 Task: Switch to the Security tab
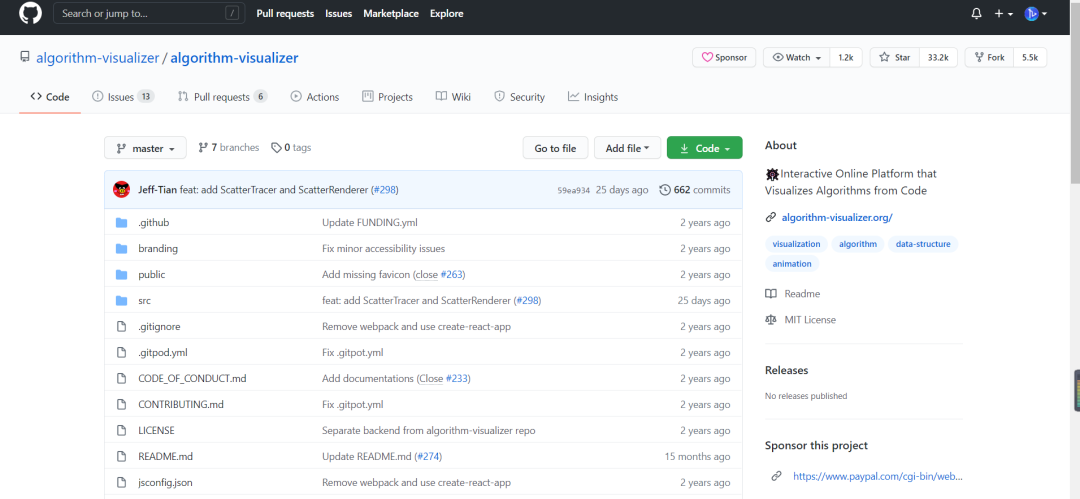(519, 97)
